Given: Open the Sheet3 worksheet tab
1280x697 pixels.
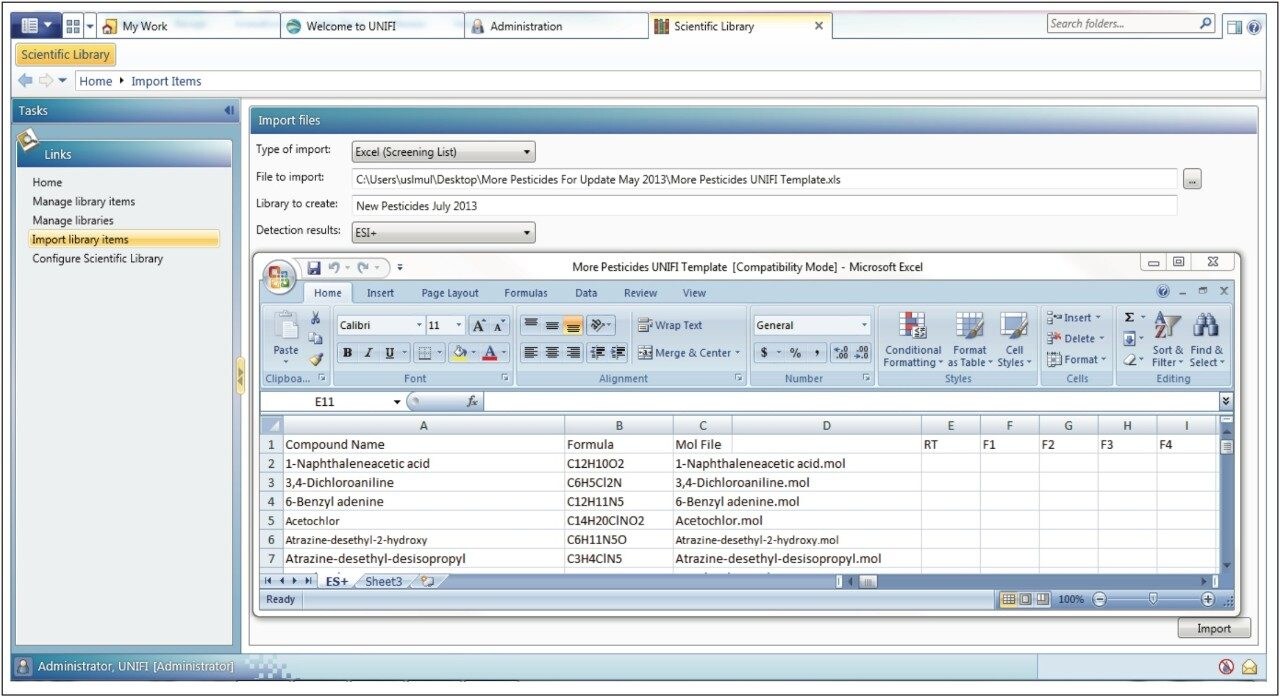Looking at the screenshot, I should 384,581.
